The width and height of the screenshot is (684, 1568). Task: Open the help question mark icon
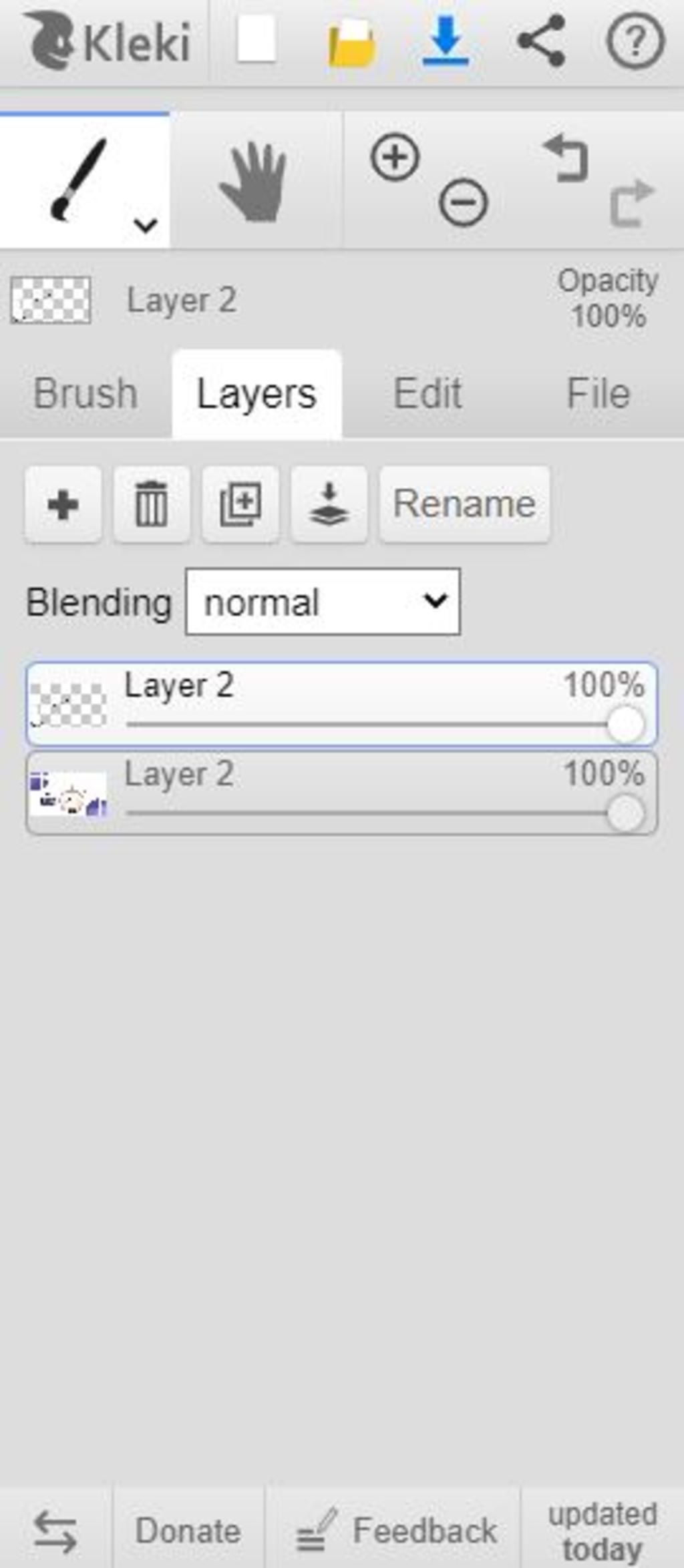(635, 41)
